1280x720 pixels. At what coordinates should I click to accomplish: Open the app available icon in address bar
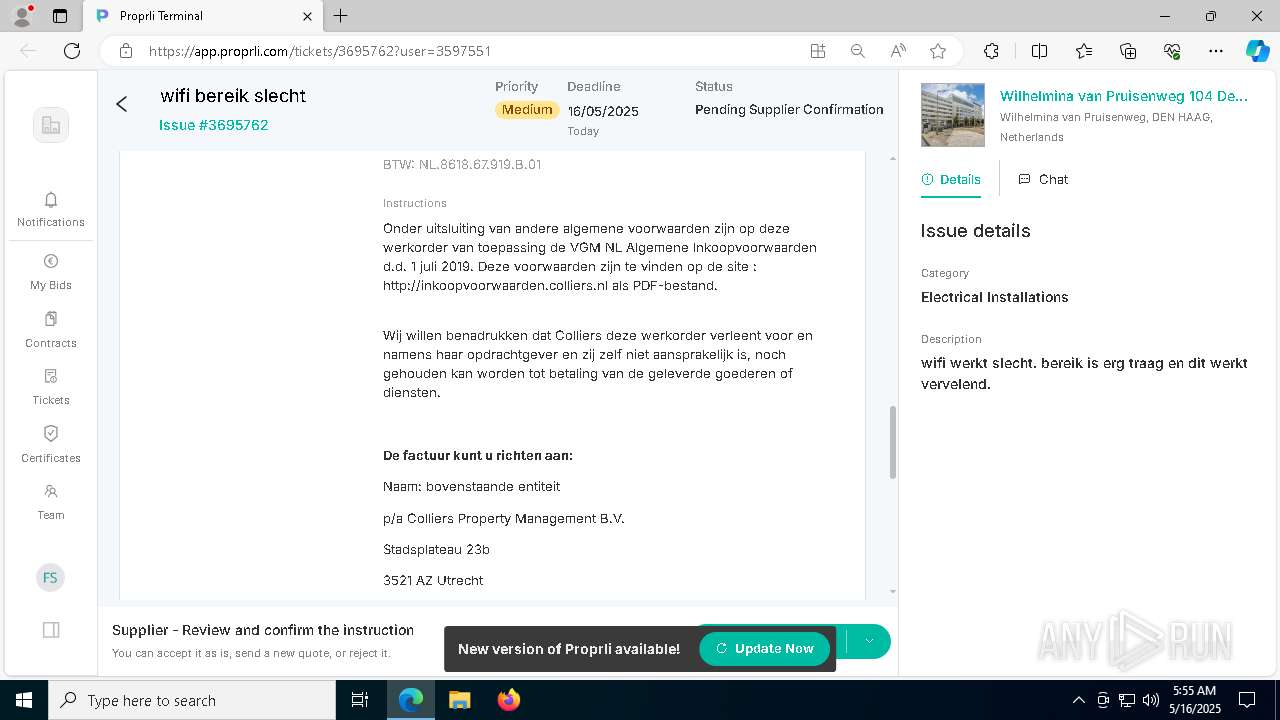818,51
